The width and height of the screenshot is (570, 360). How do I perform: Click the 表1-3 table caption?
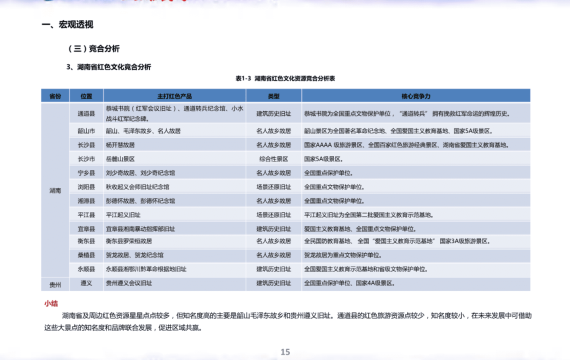pos(285,78)
